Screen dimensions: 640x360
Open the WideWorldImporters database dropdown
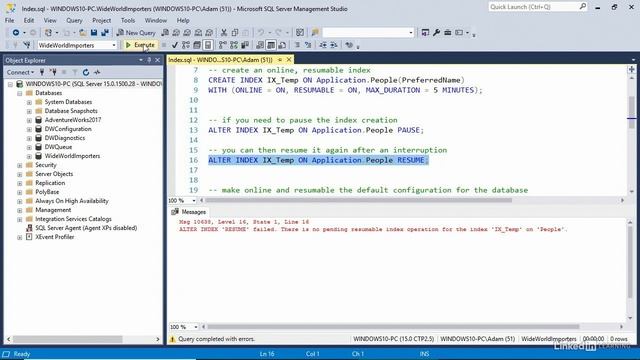(114, 45)
